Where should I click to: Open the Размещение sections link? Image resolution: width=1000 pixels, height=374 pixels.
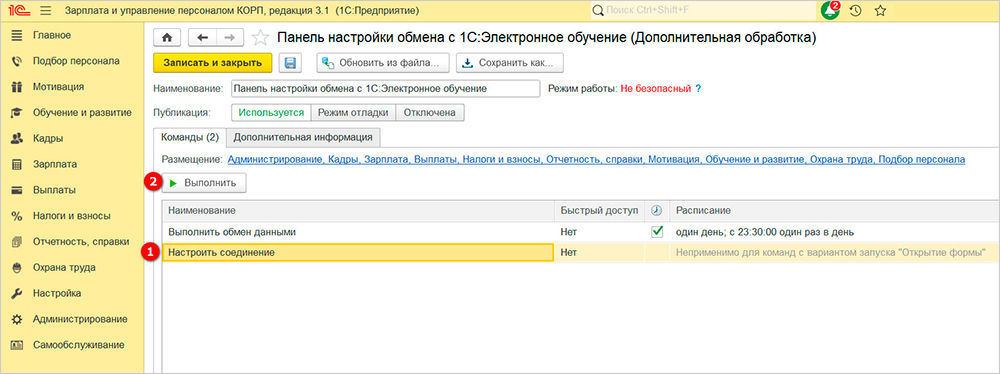[x=596, y=159]
